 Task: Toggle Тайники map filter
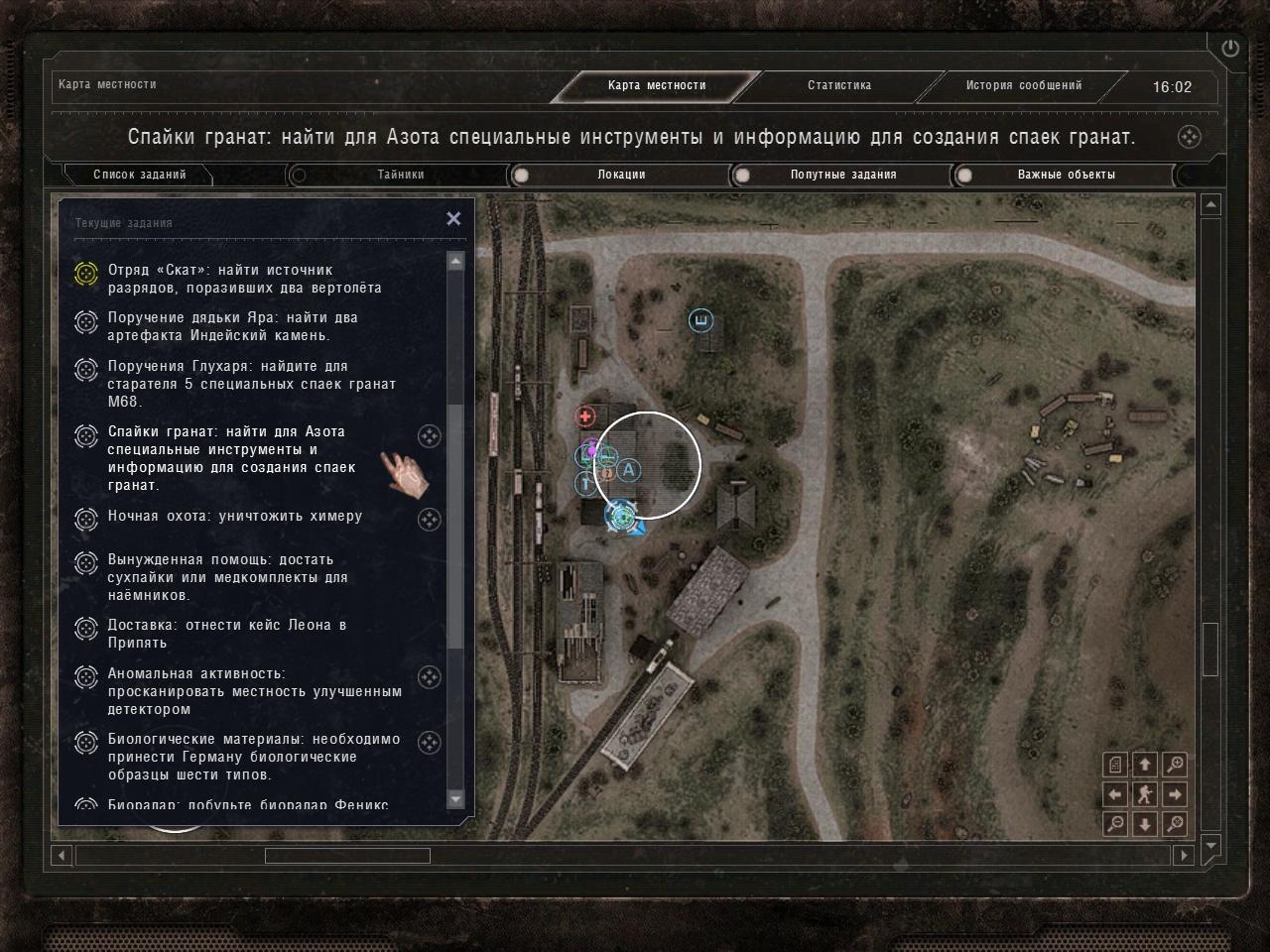pyautogui.click(x=400, y=175)
